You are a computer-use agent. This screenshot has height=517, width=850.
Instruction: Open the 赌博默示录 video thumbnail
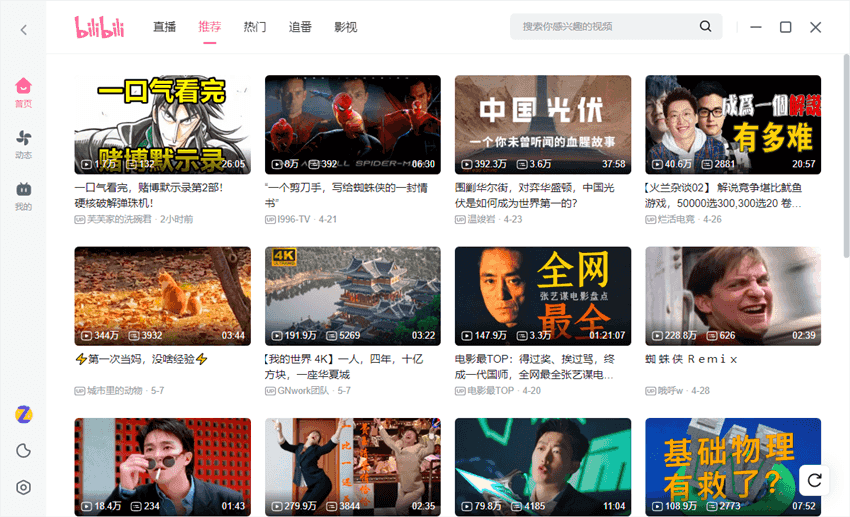click(x=163, y=125)
